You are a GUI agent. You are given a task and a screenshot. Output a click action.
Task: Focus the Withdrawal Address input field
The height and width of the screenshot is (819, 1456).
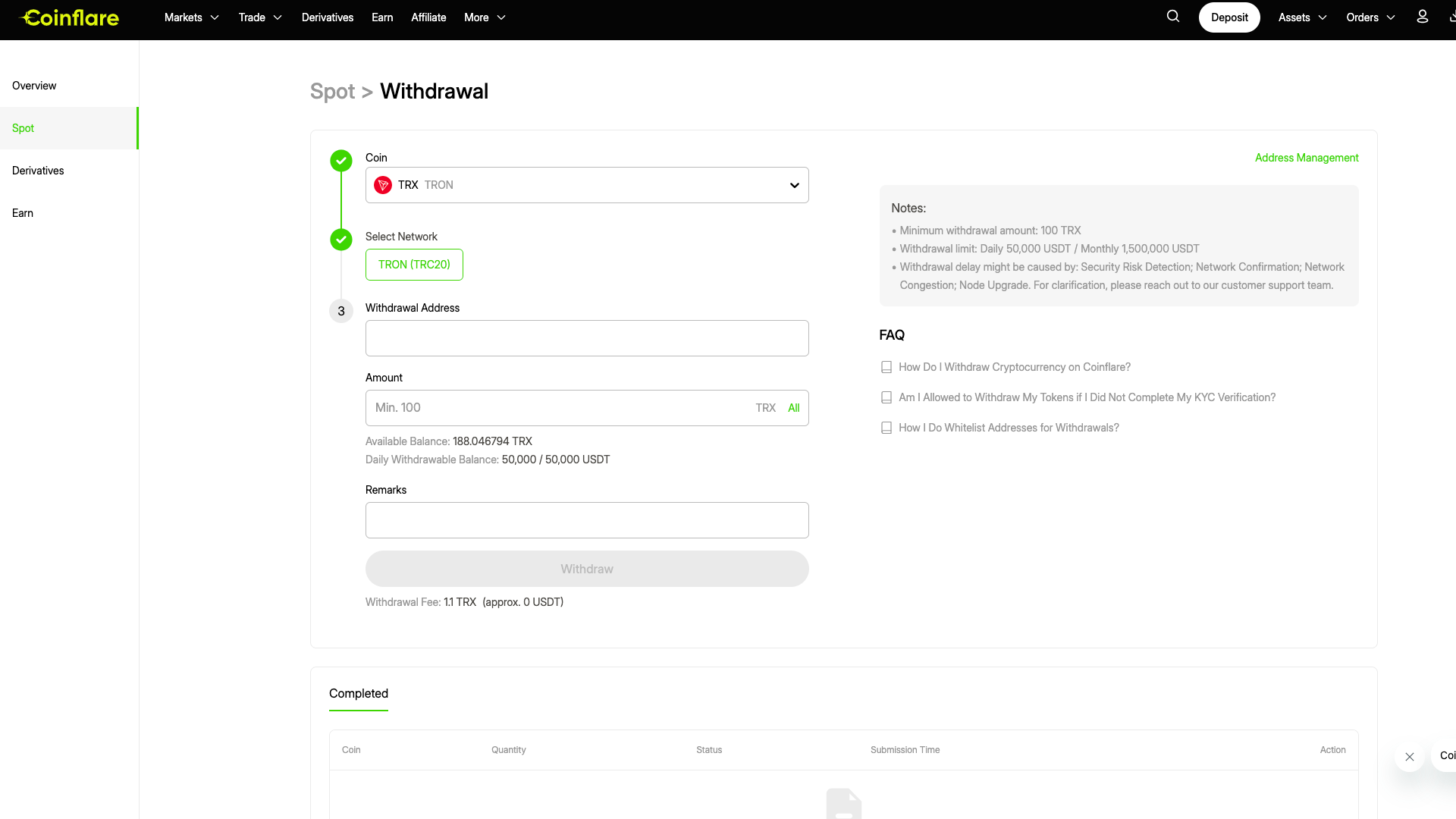point(587,338)
